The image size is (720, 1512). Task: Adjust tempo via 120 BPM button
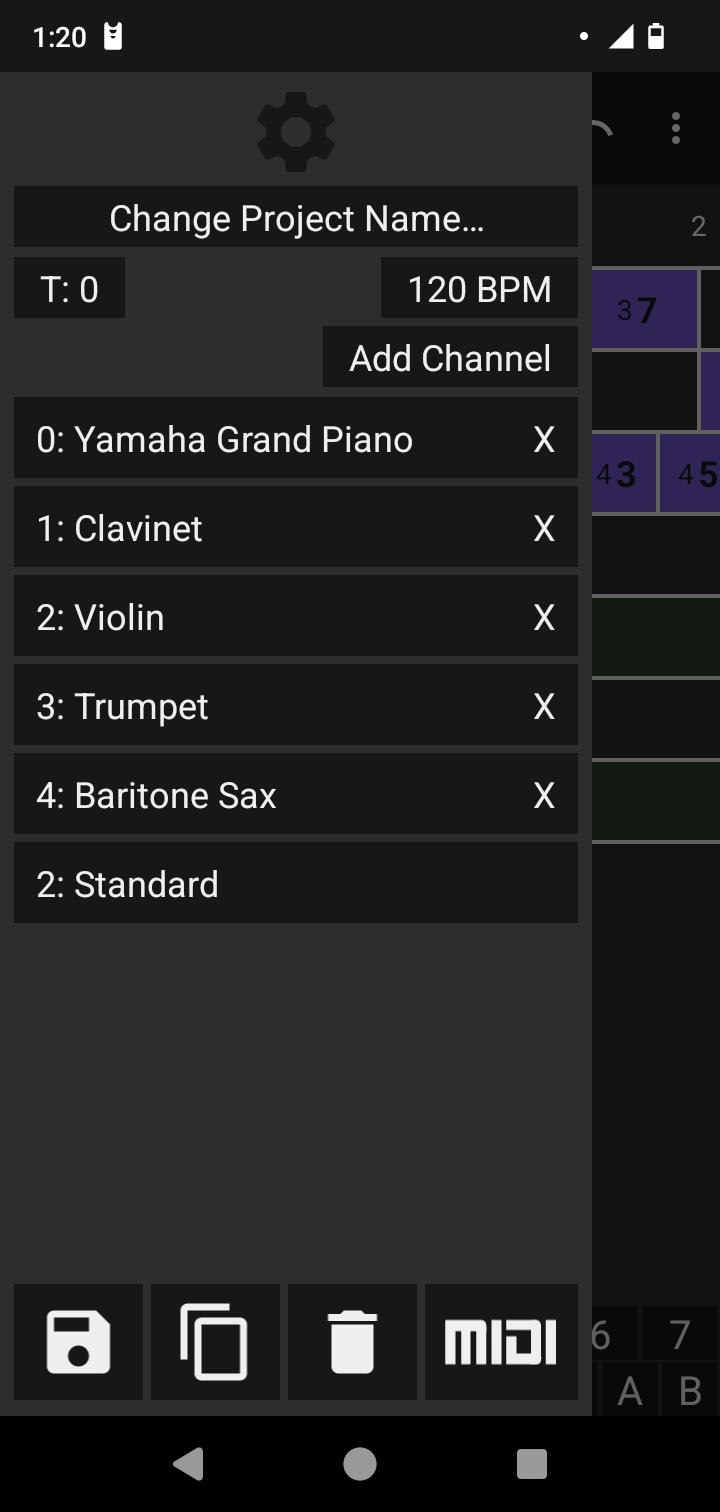point(479,289)
